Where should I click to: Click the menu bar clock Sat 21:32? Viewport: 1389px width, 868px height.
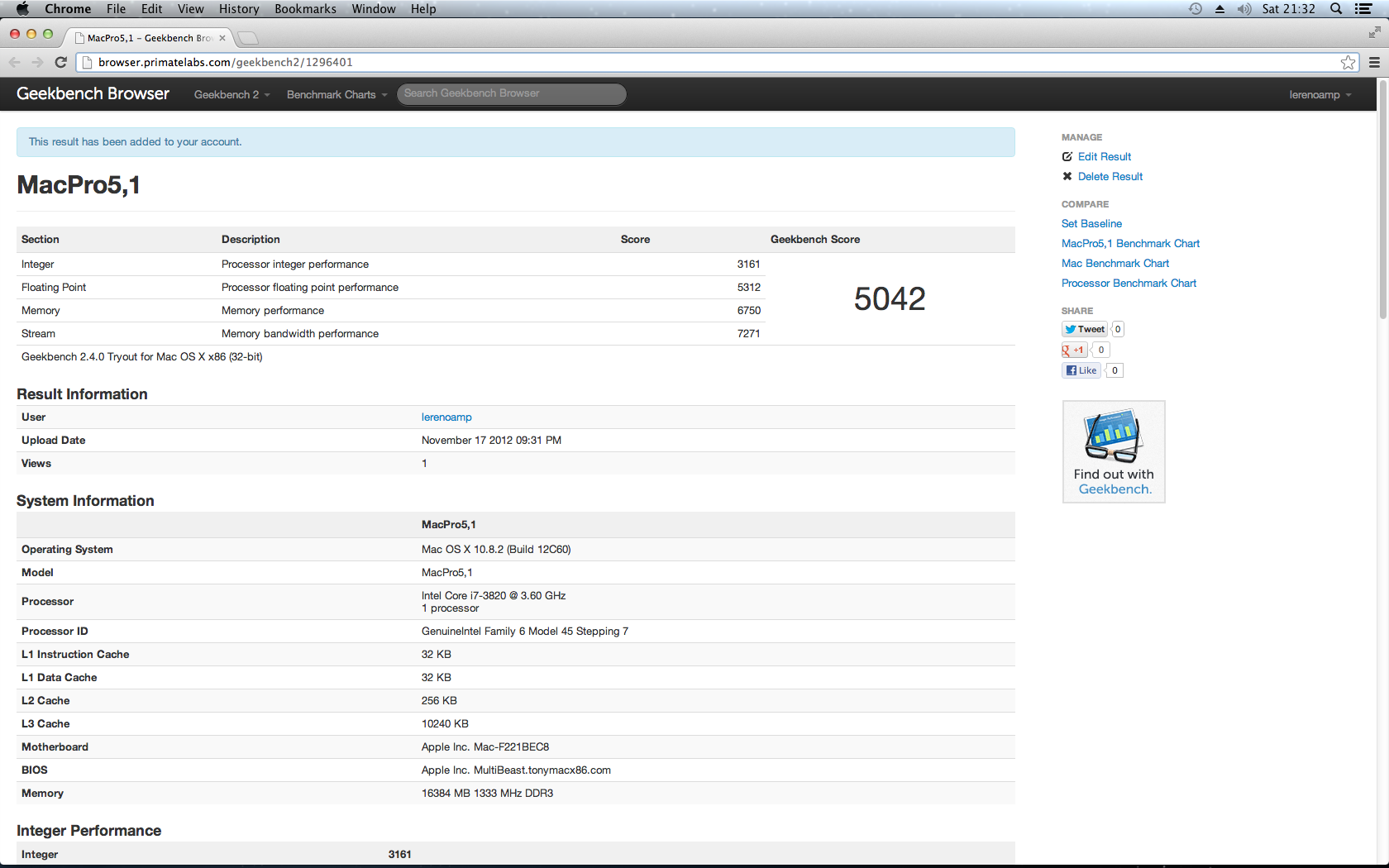(x=1288, y=8)
